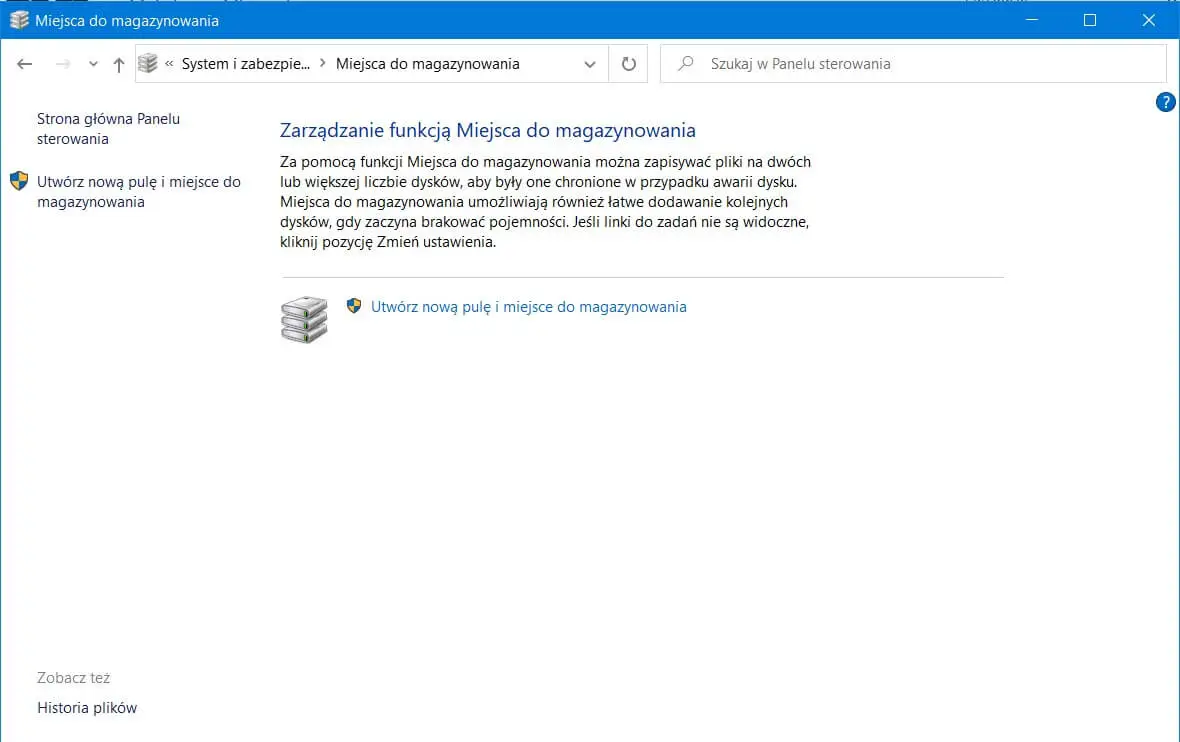This screenshot has height=742, width=1180.
Task: Expand the address bar history dropdown
Action: tap(589, 64)
